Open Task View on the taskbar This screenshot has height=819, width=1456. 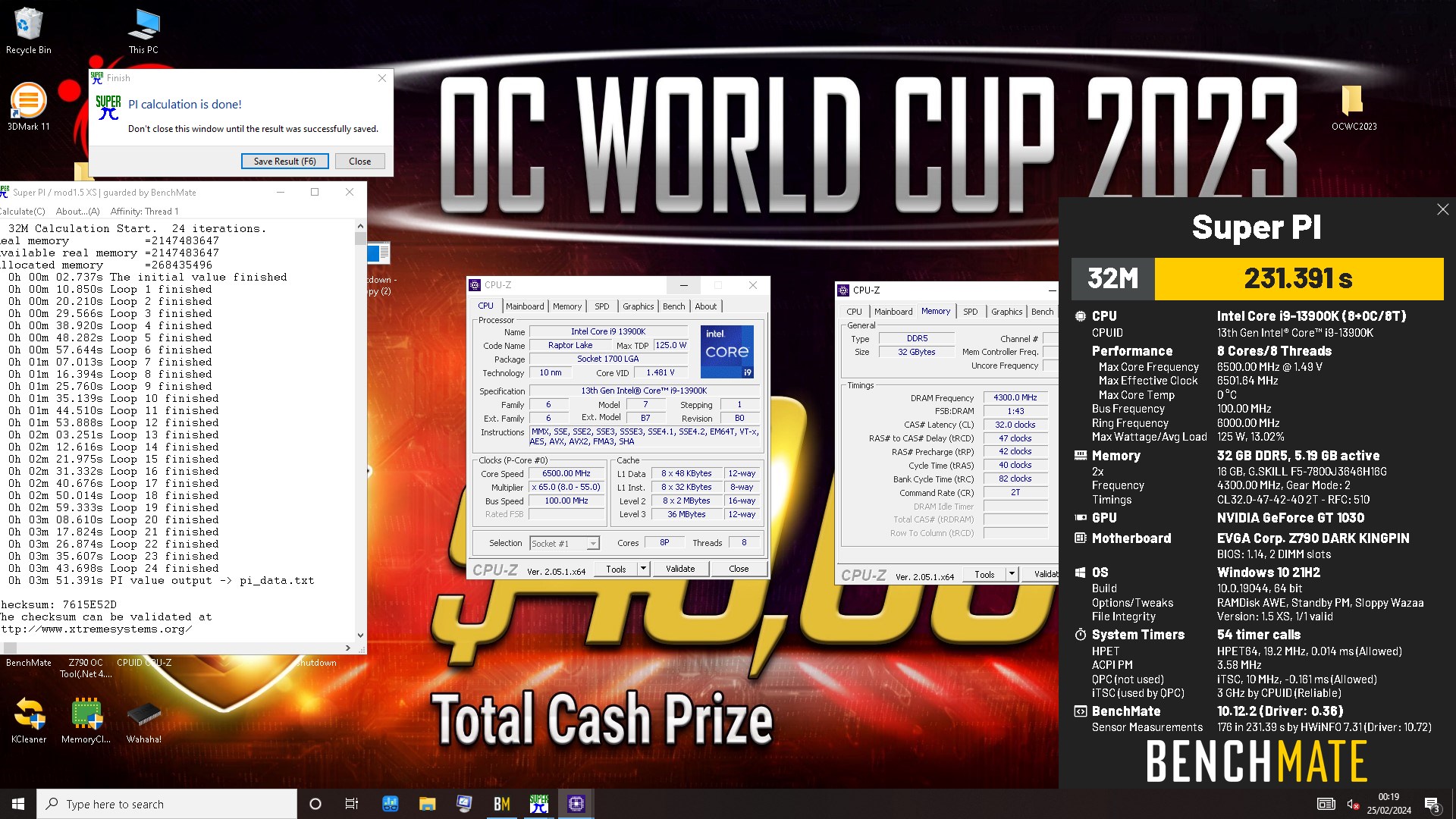pyautogui.click(x=352, y=804)
